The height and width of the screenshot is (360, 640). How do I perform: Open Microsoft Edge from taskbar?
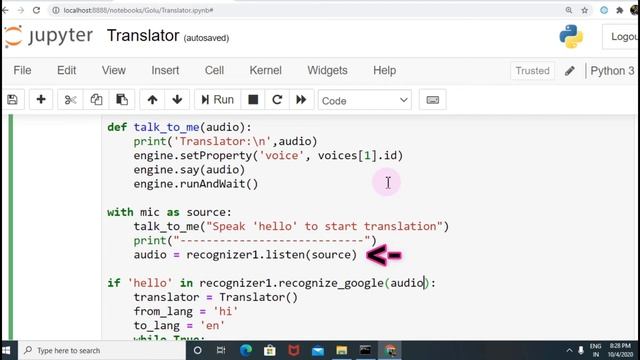coord(246,351)
